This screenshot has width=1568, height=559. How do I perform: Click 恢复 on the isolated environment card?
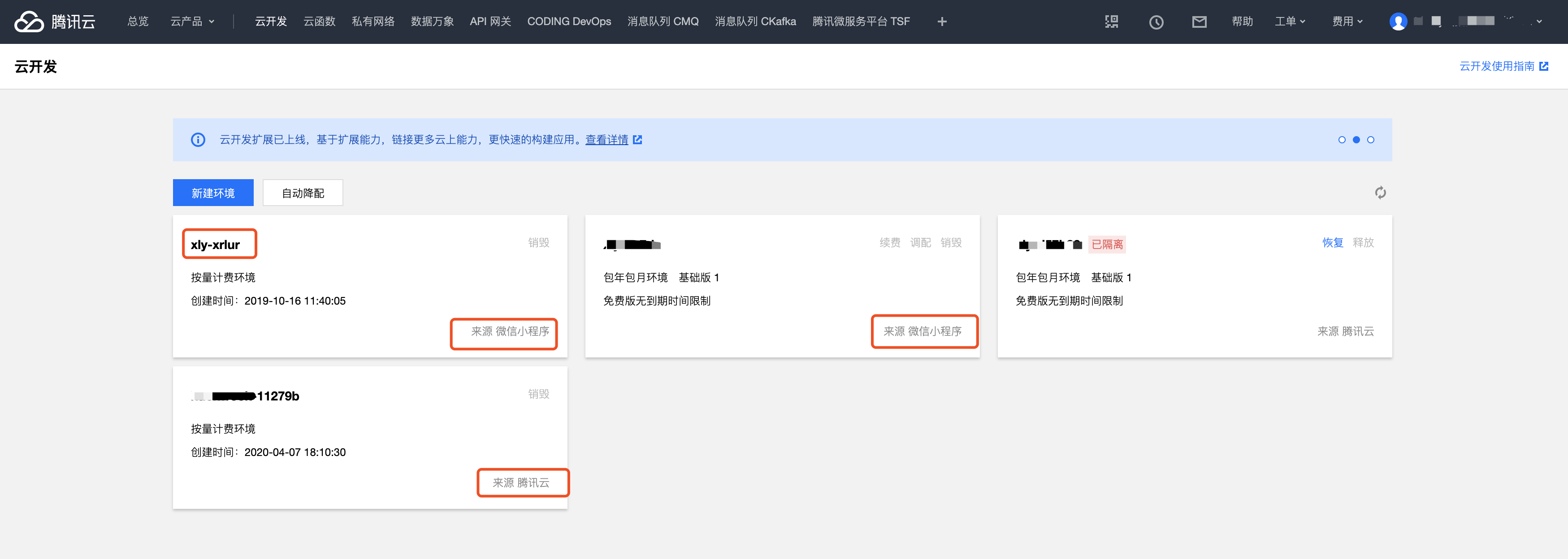coord(1332,243)
